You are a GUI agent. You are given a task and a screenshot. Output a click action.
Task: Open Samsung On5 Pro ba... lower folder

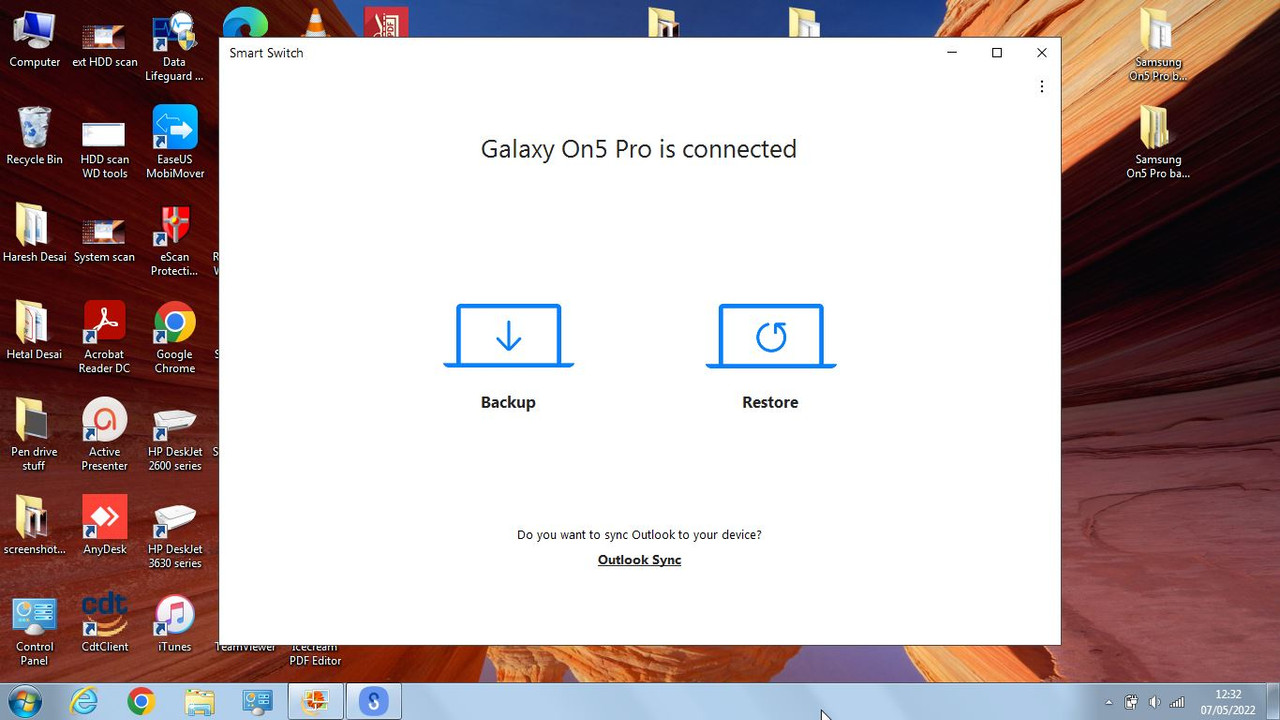click(1158, 143)
